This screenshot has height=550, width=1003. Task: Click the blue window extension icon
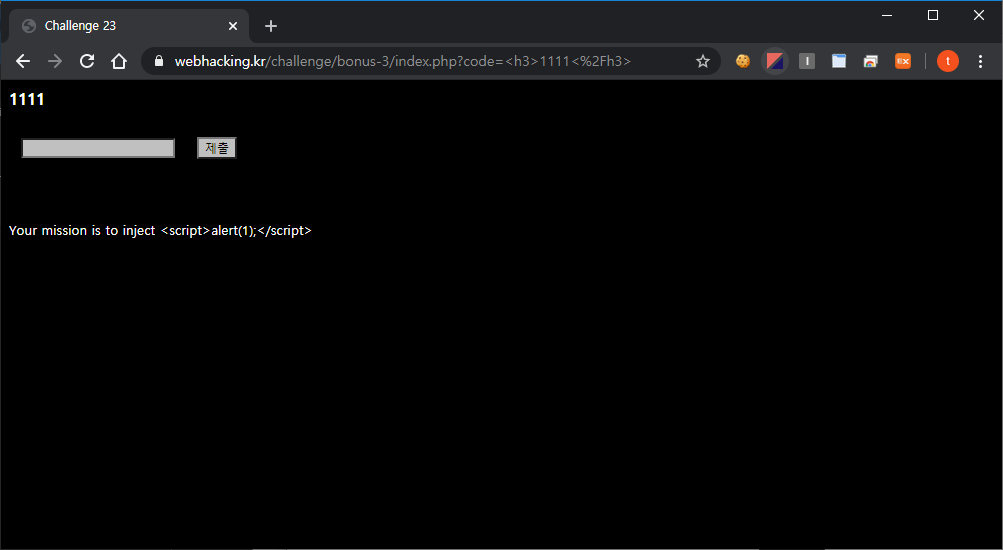click(x=839, y=61)
